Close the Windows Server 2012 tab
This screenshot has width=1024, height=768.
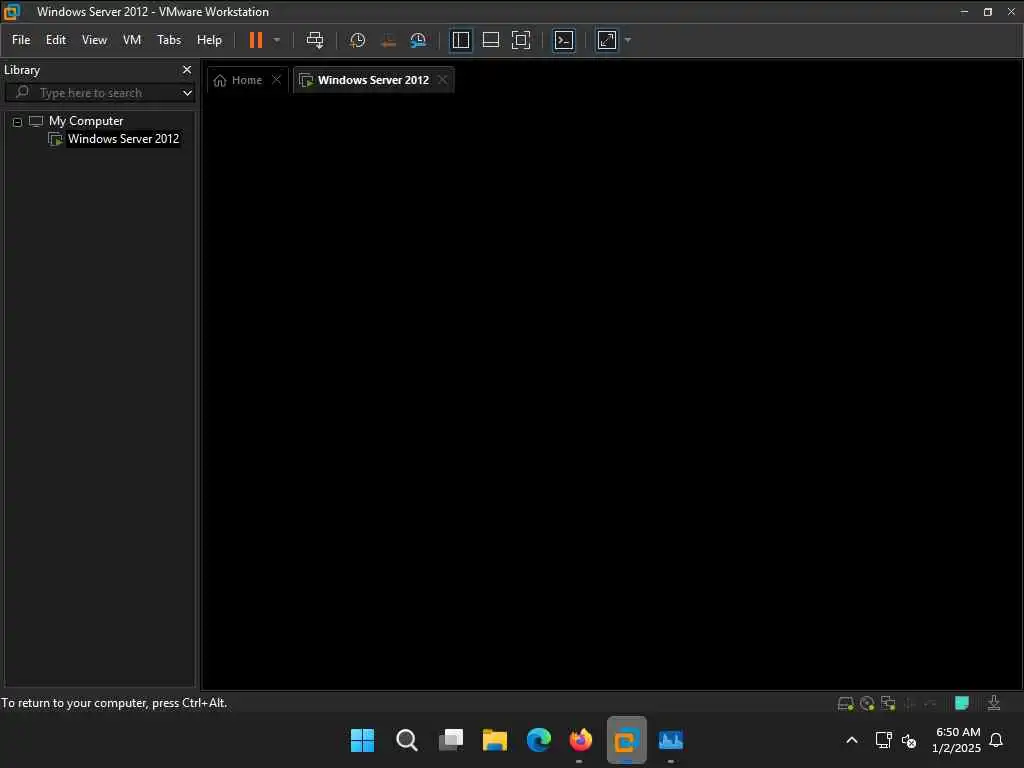click(x=443, y=80)
